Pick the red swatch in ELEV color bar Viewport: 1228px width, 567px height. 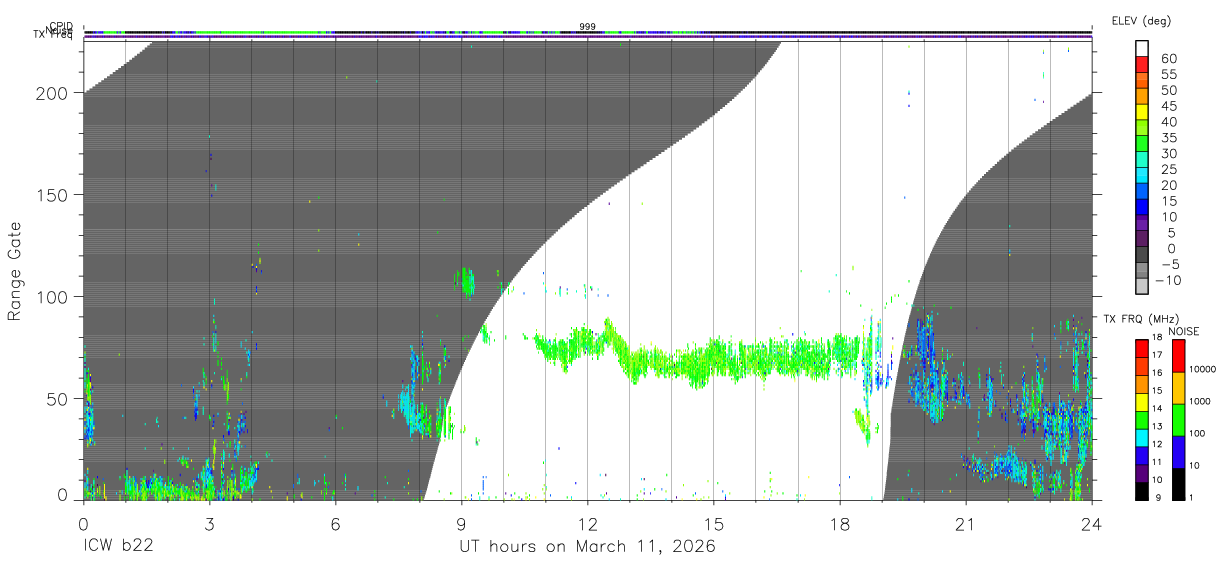coord(1142,64)
